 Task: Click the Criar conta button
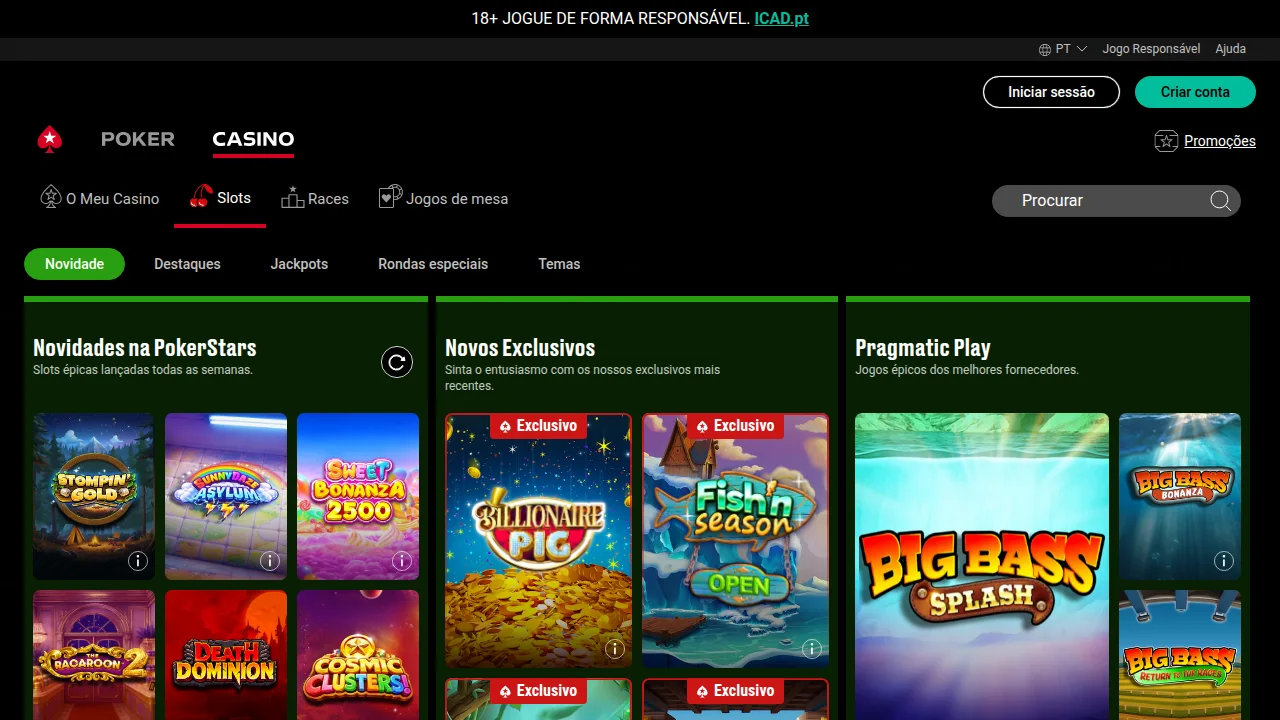point(1195,92)
